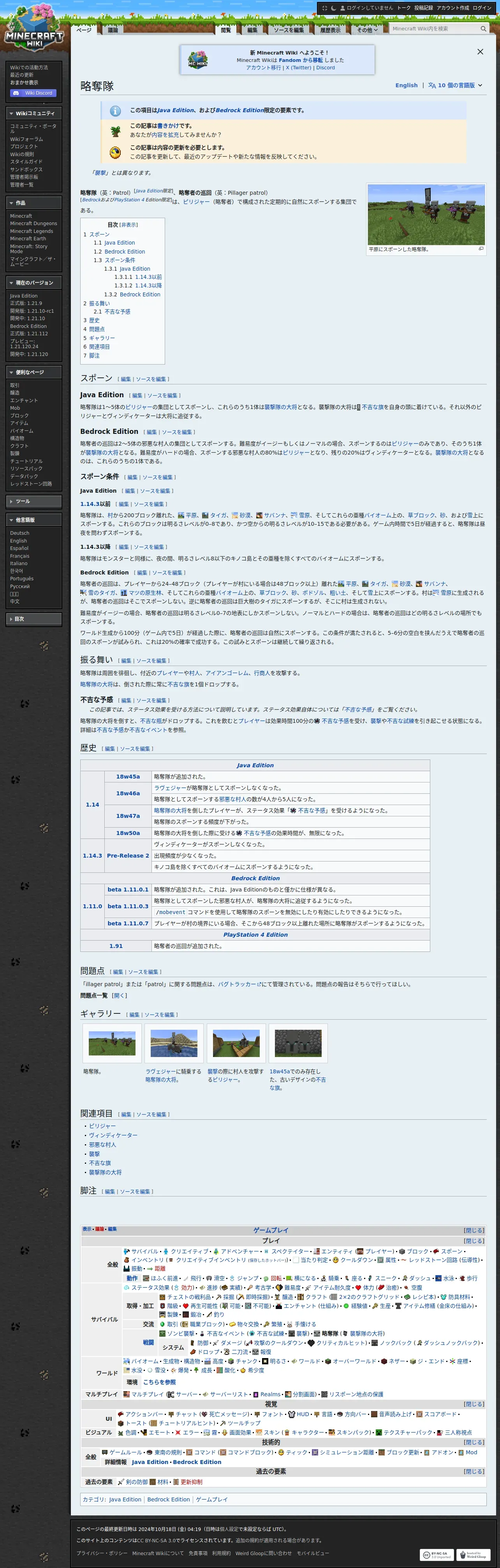Click the blue info icon in notice

[115, 111]
